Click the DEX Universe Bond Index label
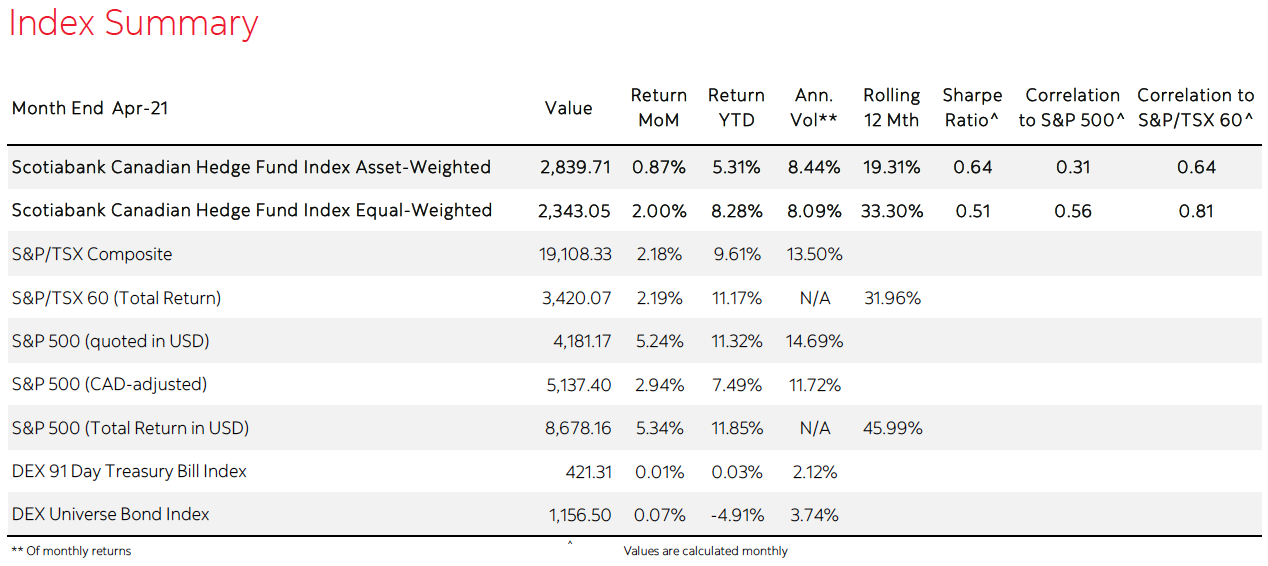The image size is (1268, 566). pos(111,514)
